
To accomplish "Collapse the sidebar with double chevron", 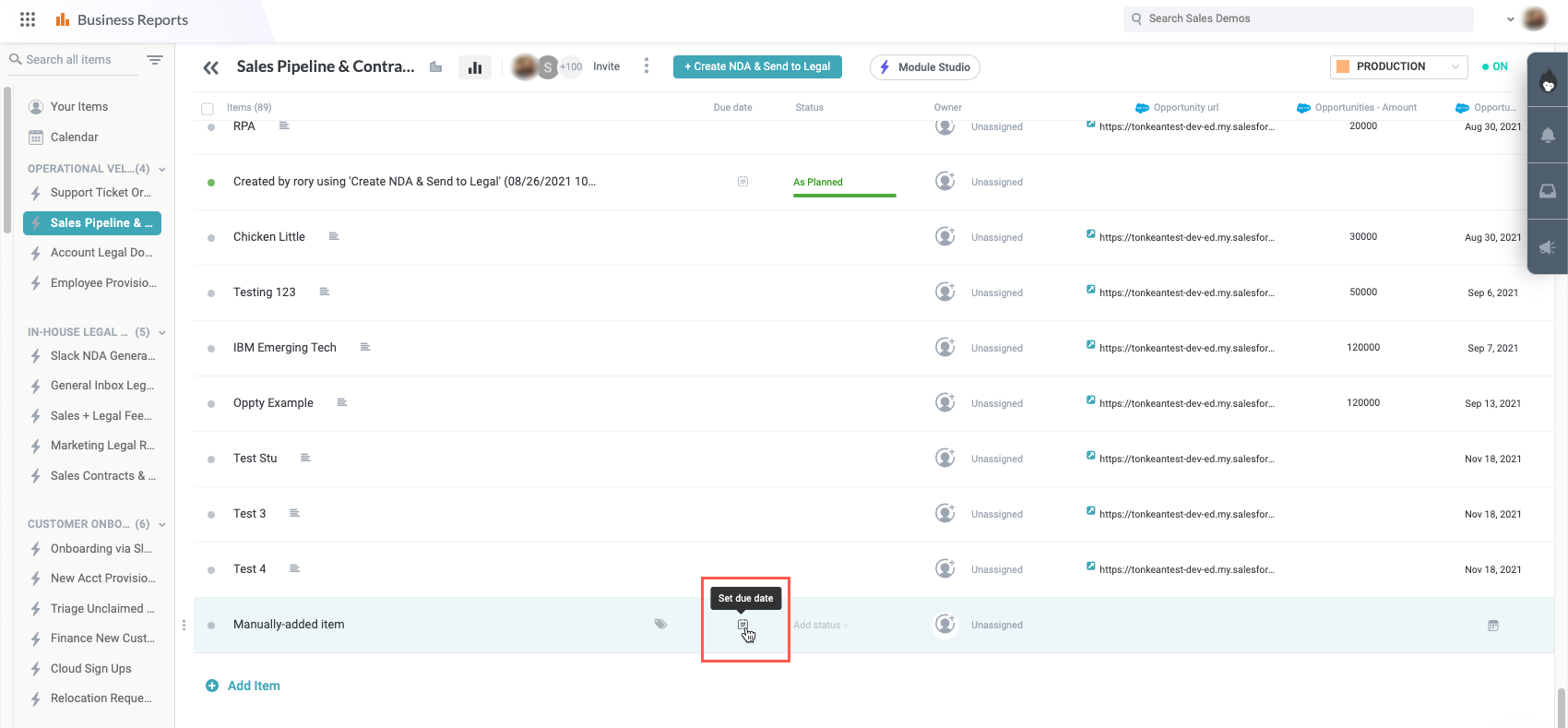I will click(x=211, y=67).
